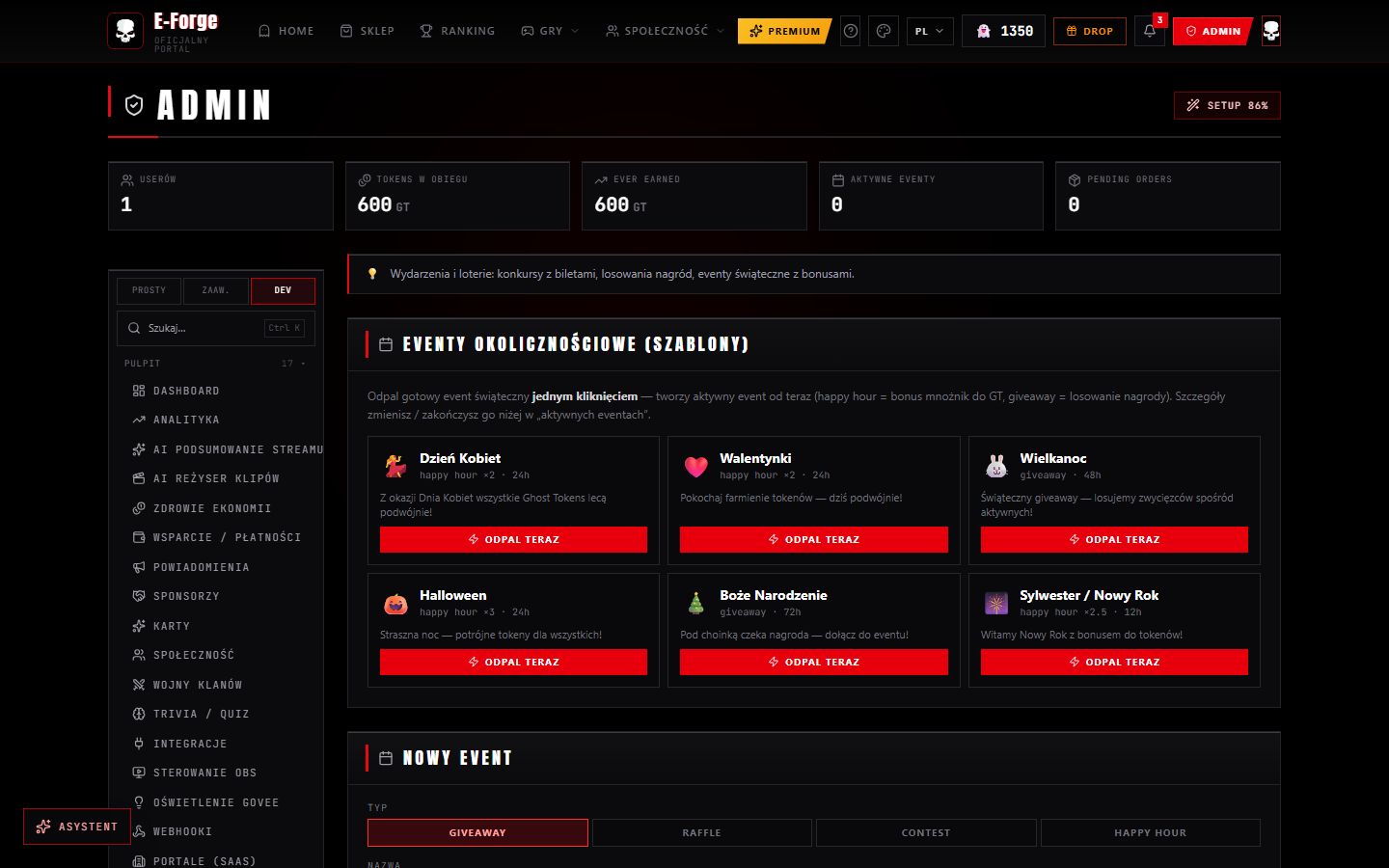Viewport: 1389px width, 868px height.
Task: Open Sterowanie OBS in the sidebar
Action: pos(204,773)
